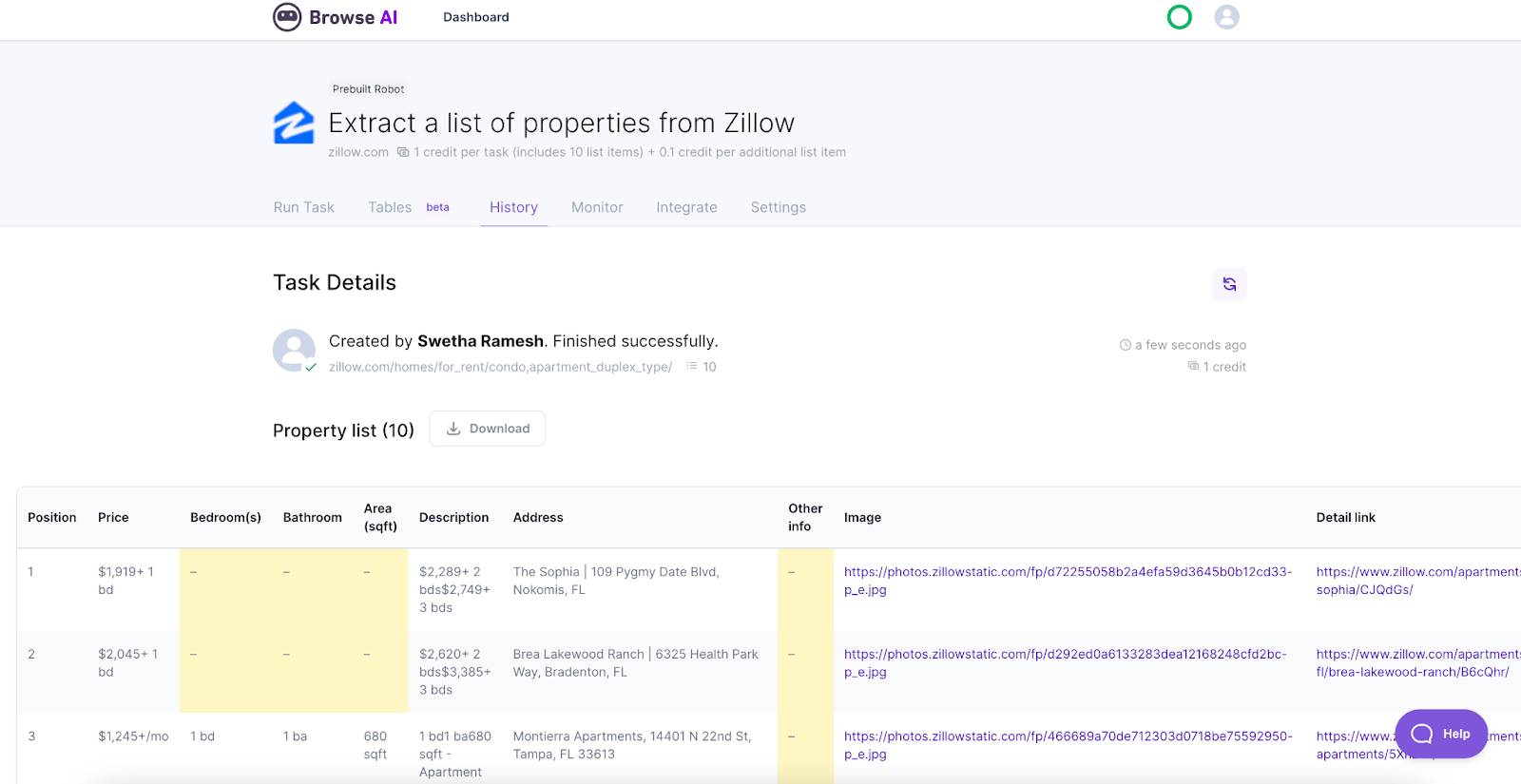The width and height of the screenshot is (1521, 784).
Task: Click the credit icon next to 1 credit
Action: click(x=1193, y=366)
